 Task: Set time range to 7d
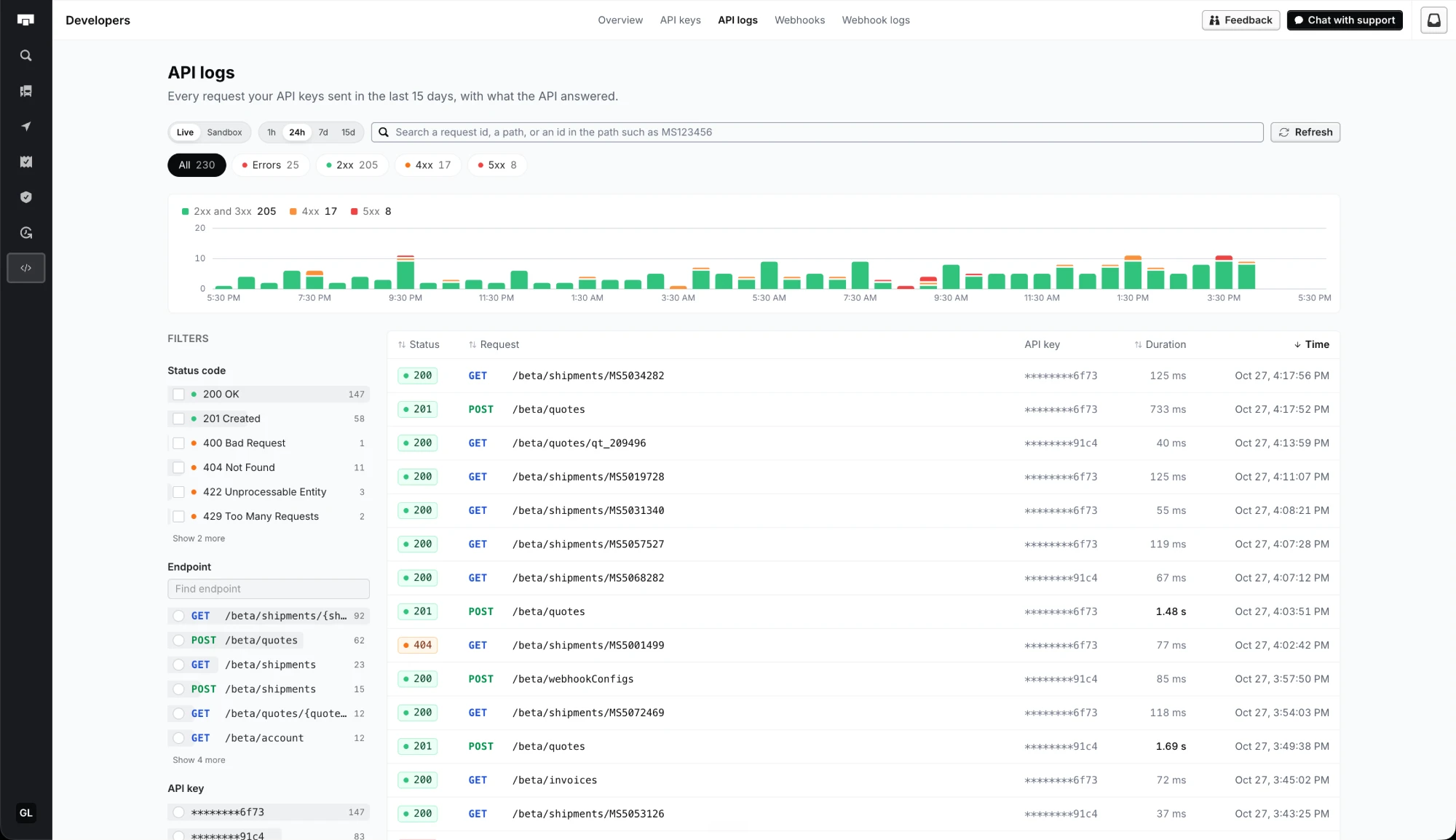click(323, 132)
